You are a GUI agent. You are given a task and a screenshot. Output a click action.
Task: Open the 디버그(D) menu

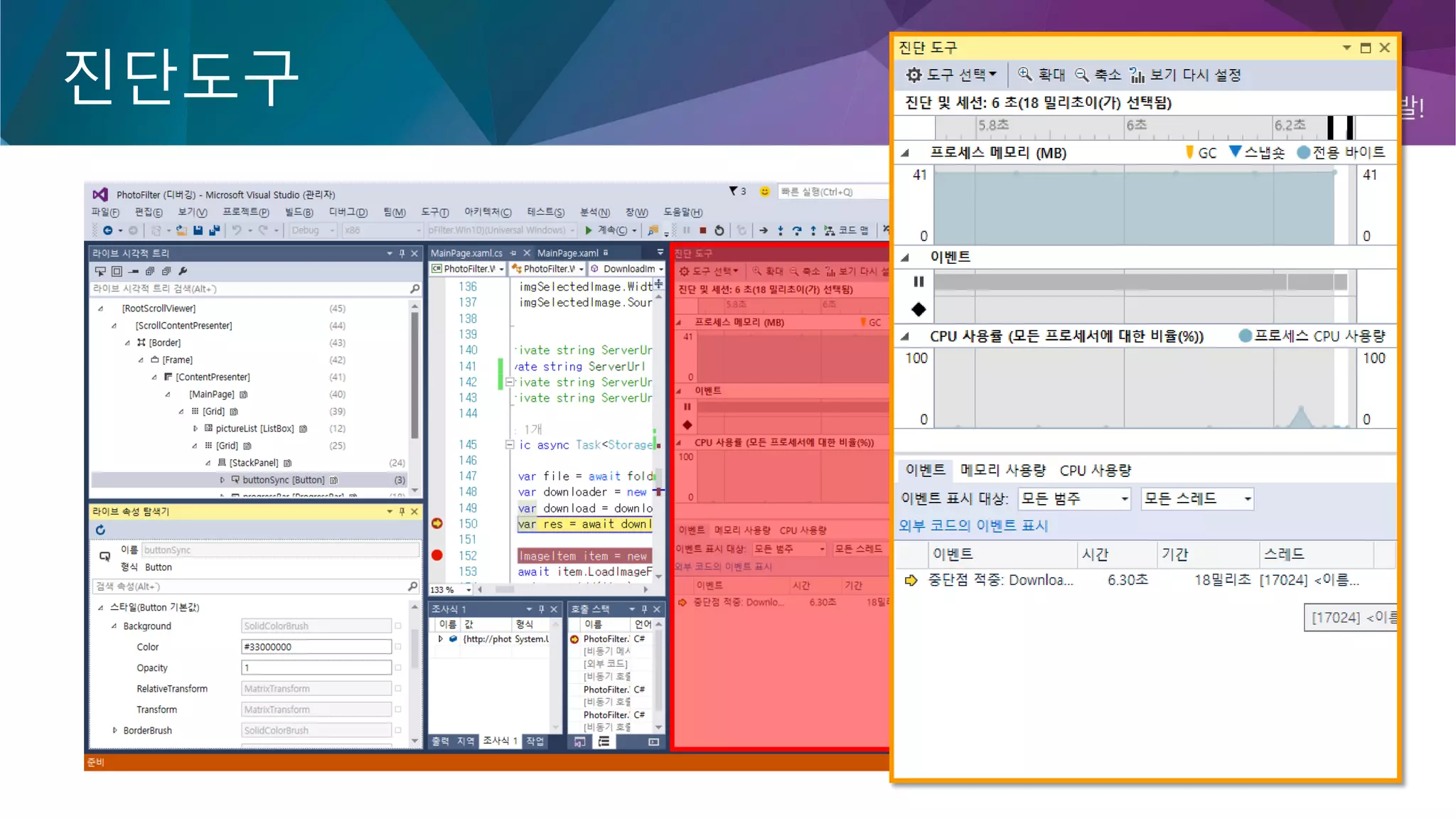[x=348, y=212]
